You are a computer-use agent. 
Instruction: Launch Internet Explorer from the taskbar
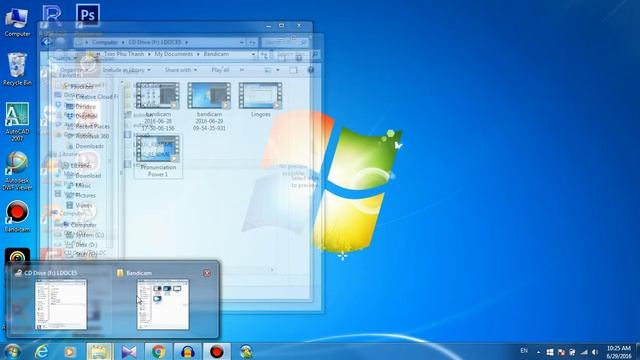click(41, 351)
